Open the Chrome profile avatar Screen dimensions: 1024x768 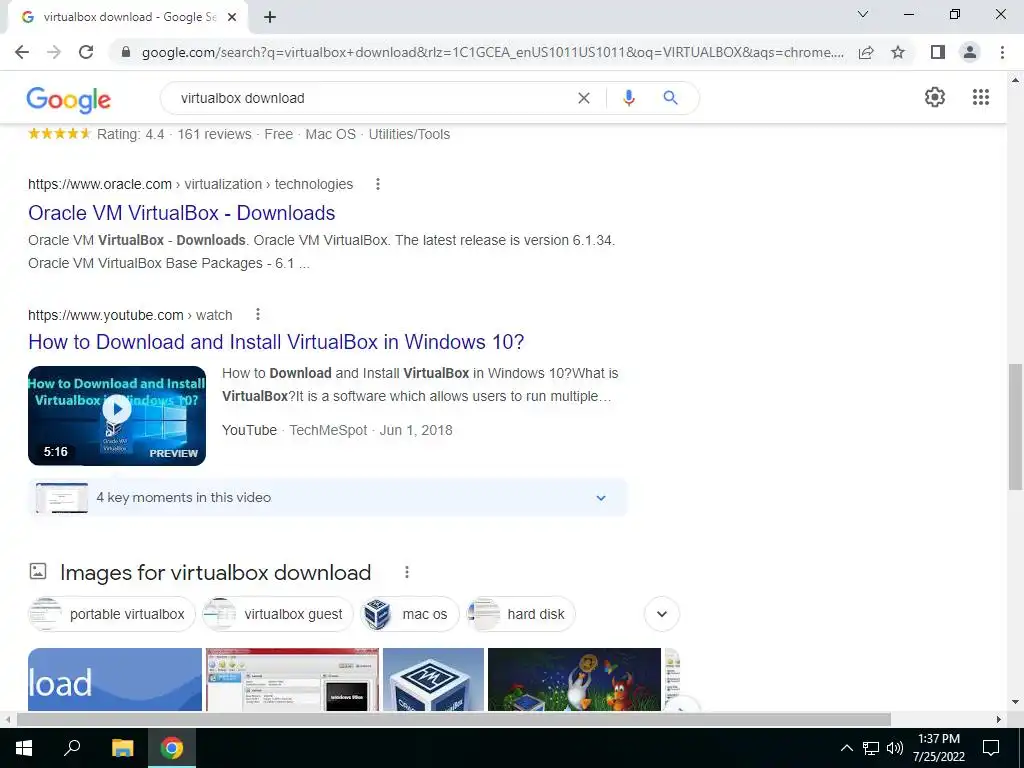point(970,52)
